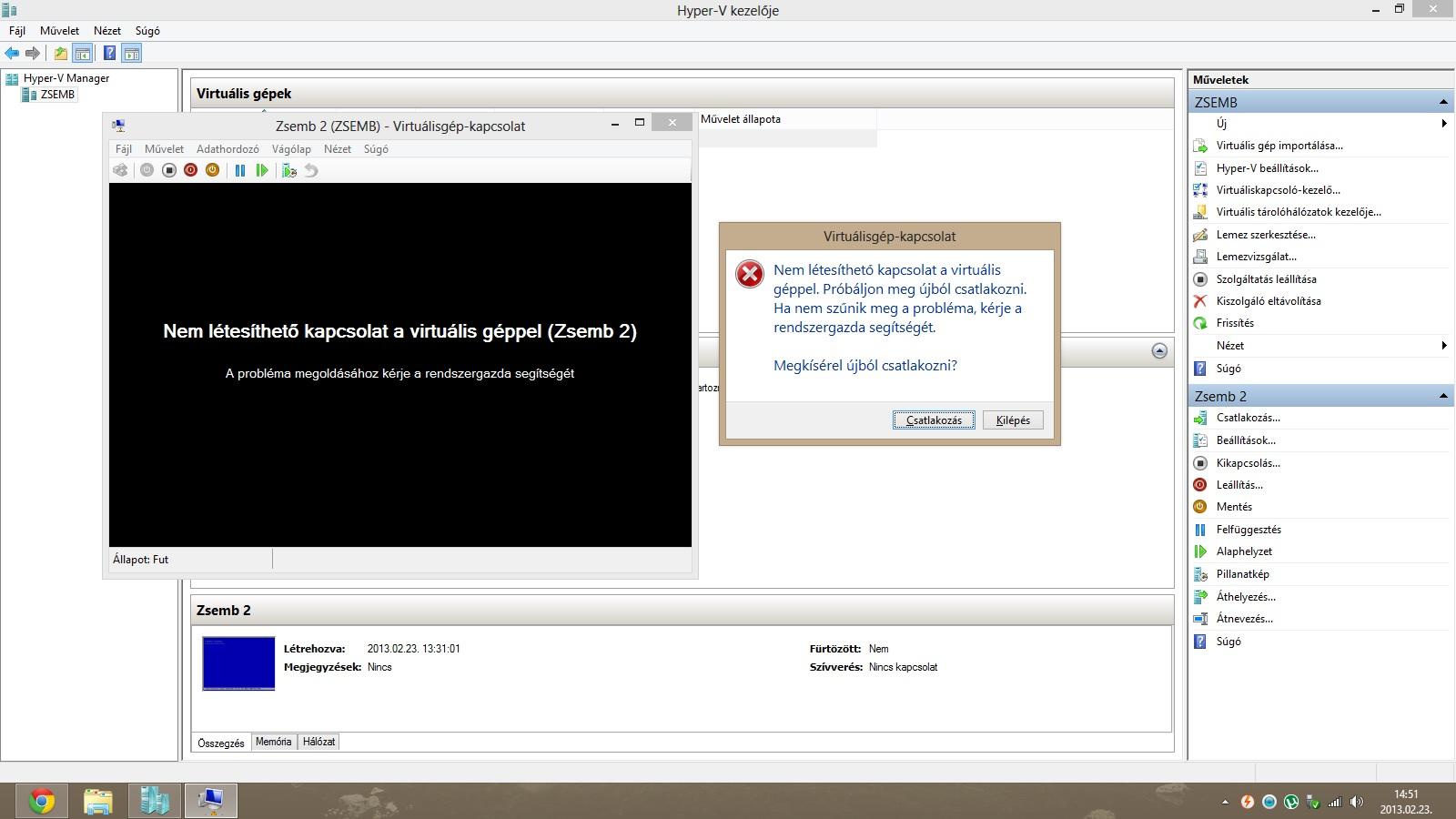Click the Turn Off stop-square VM toolbar icon
This screenshot has width=1456, height=819.
click(169, 170)
